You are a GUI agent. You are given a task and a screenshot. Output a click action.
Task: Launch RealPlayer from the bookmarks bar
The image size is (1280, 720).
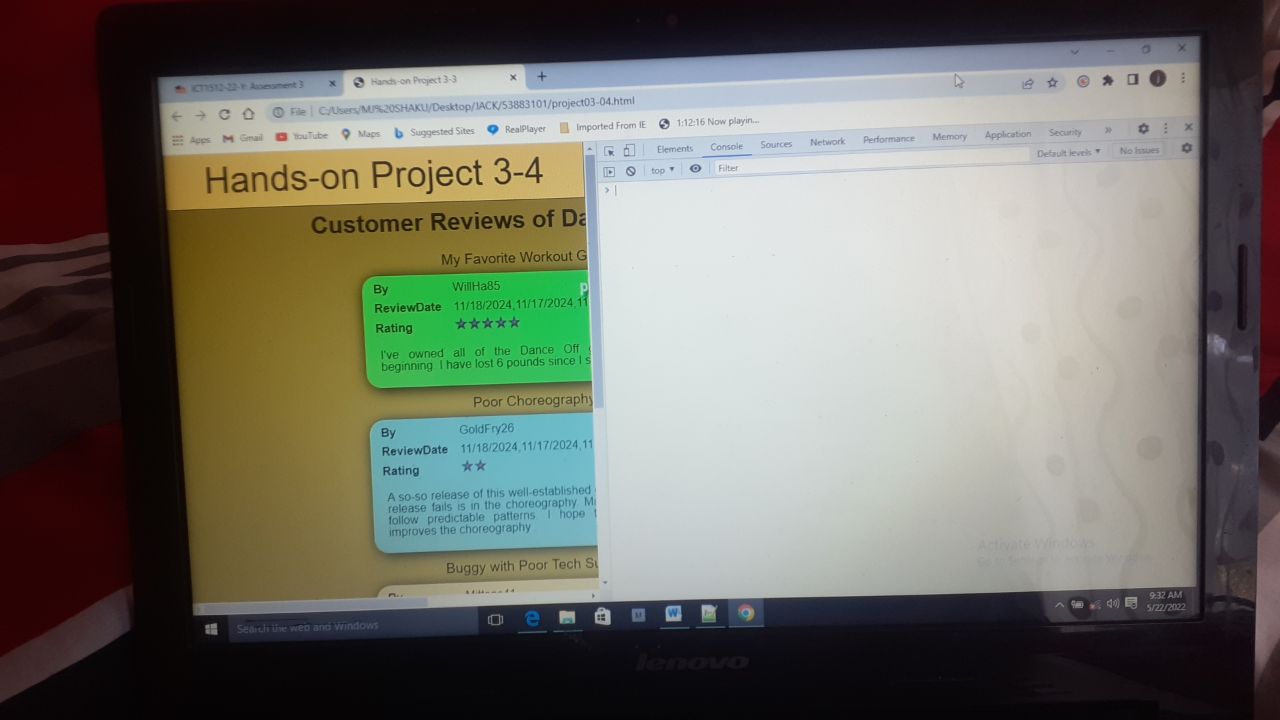point(523,130)
